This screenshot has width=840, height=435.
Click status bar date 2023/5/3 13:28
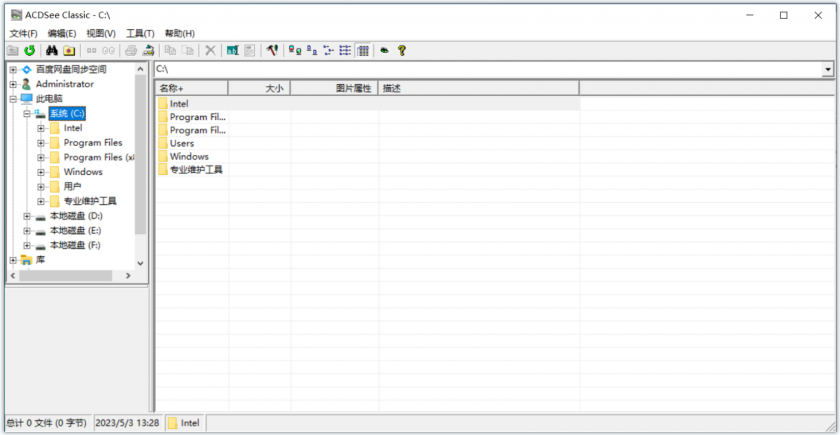[x=129, y=423]
